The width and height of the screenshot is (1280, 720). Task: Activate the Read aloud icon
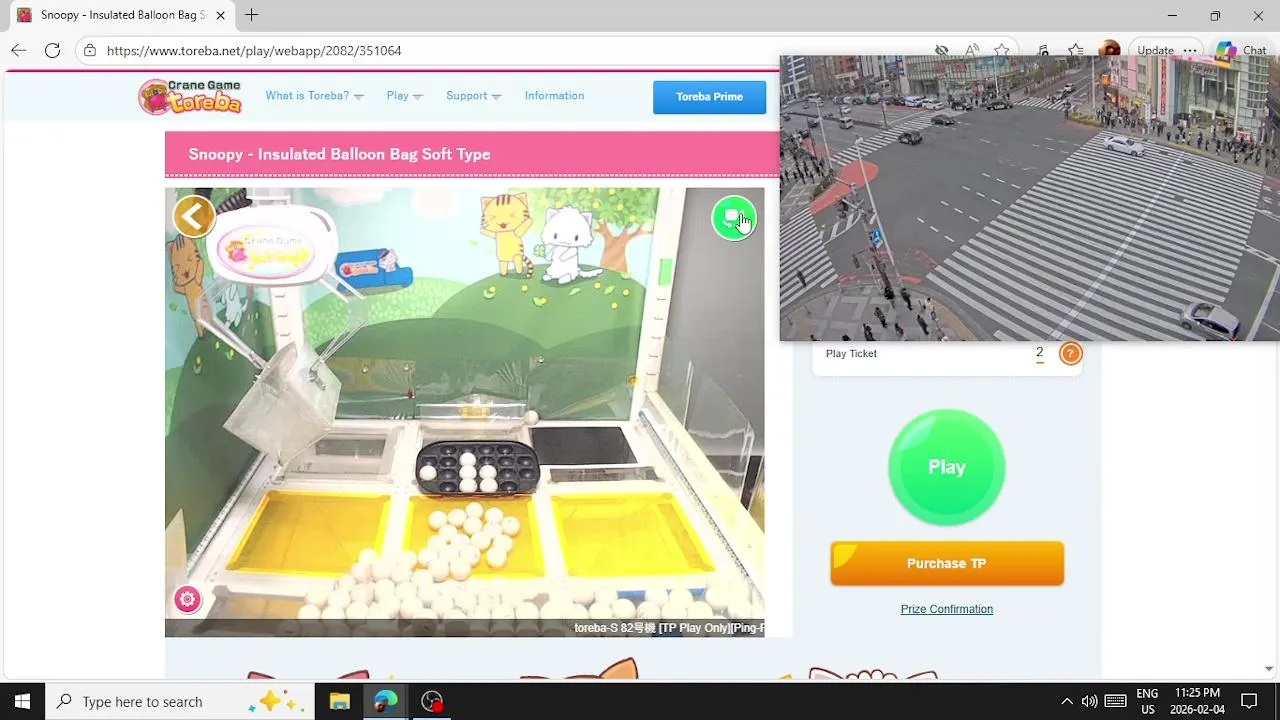[972, 50]
